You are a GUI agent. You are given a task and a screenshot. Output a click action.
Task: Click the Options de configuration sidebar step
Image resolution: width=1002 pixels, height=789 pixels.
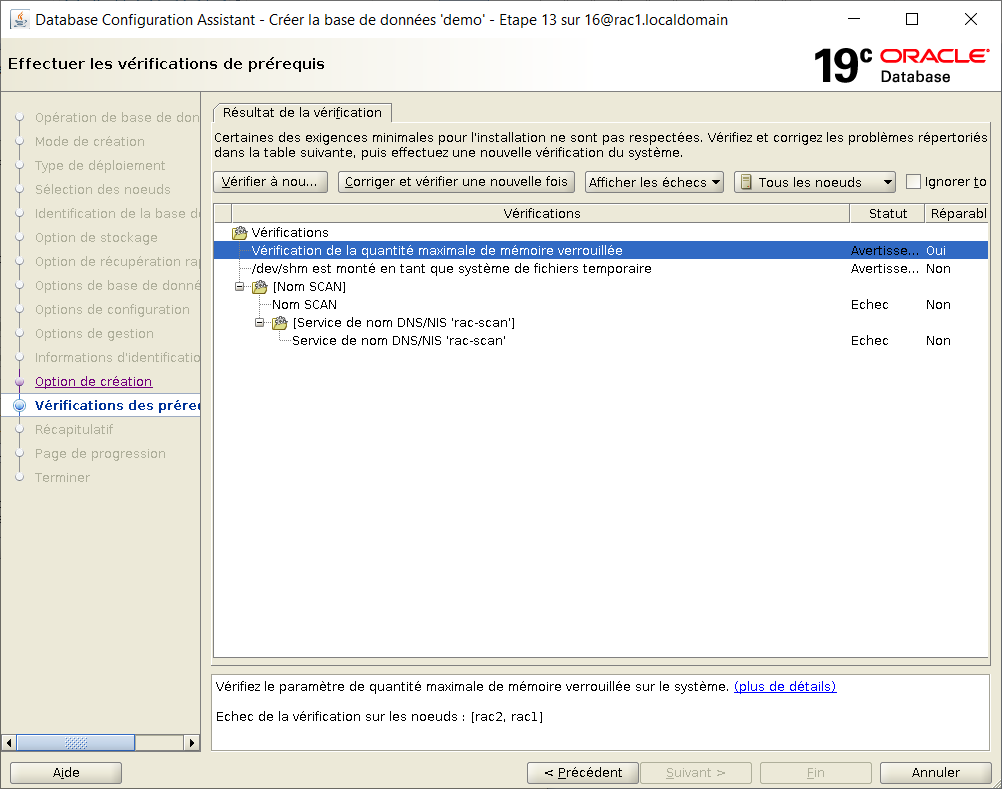click(x=112, y=309)
